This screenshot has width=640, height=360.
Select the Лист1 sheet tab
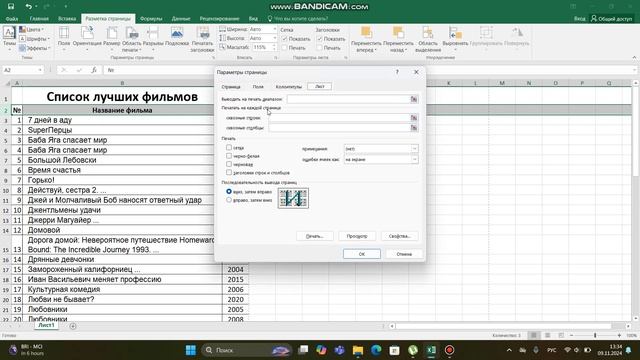click(x=46, y=325)
